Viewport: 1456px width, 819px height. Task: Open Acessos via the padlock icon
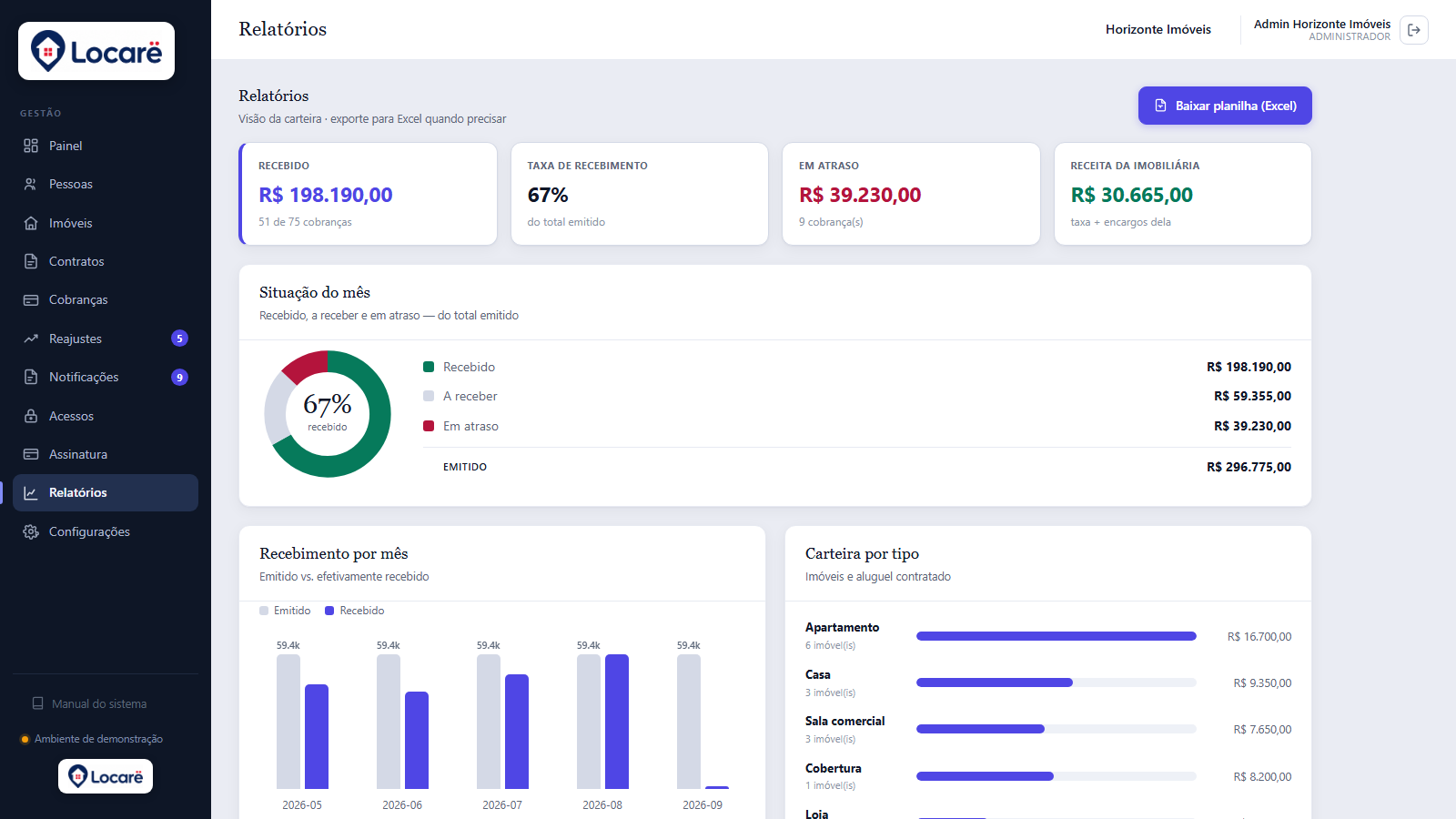point(31,416)
